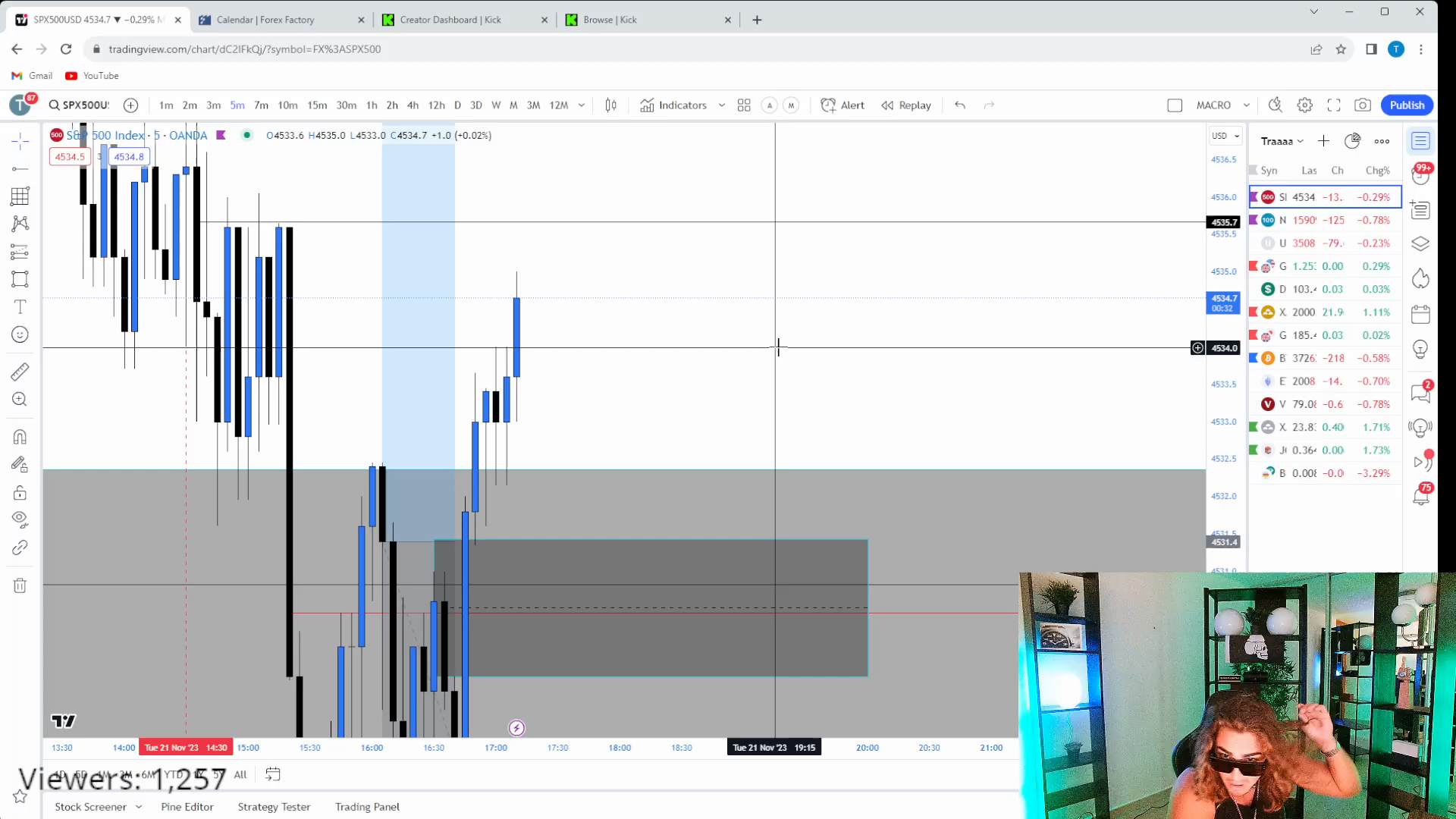Toggle auto scale A button
Image resolution: width=1456 pixels, height=819 pixels.
pyautogui.click(x=770, y=105)
